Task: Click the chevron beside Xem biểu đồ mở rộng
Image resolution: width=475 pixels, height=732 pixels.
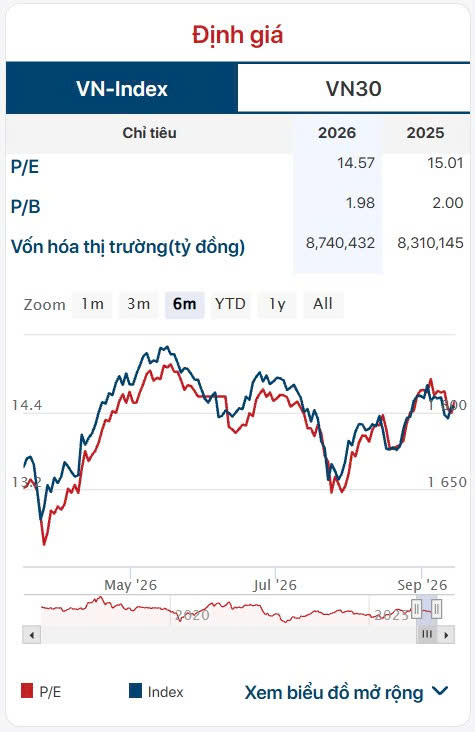Action: tap(440, 690)
